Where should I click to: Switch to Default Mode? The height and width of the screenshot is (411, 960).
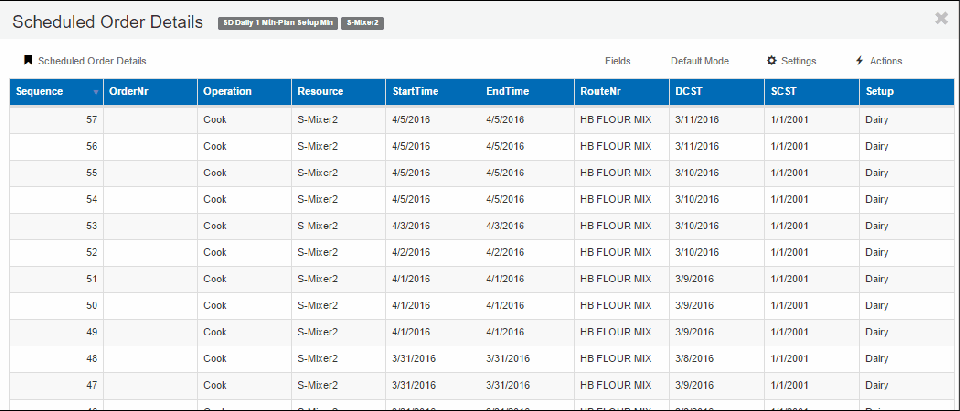pyautogui.click(x=699, y=61)
